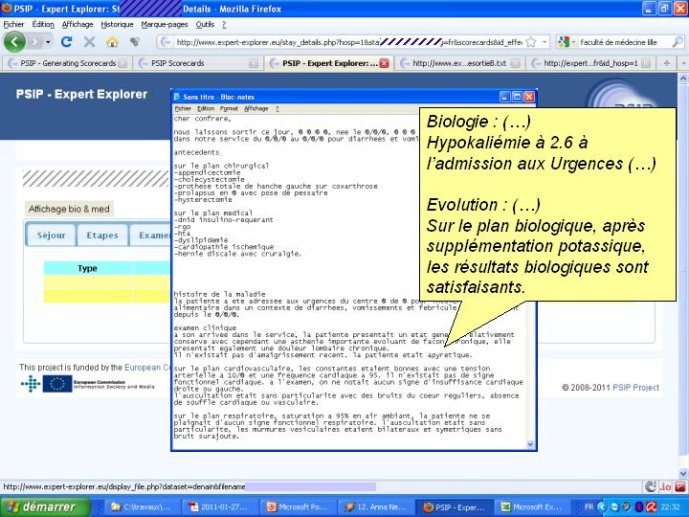The width and height of the screenshot is (689, 517).
Task: Click the browser page scrollbar down arrow
Action: pyautogui.click(x=683, y=474)
